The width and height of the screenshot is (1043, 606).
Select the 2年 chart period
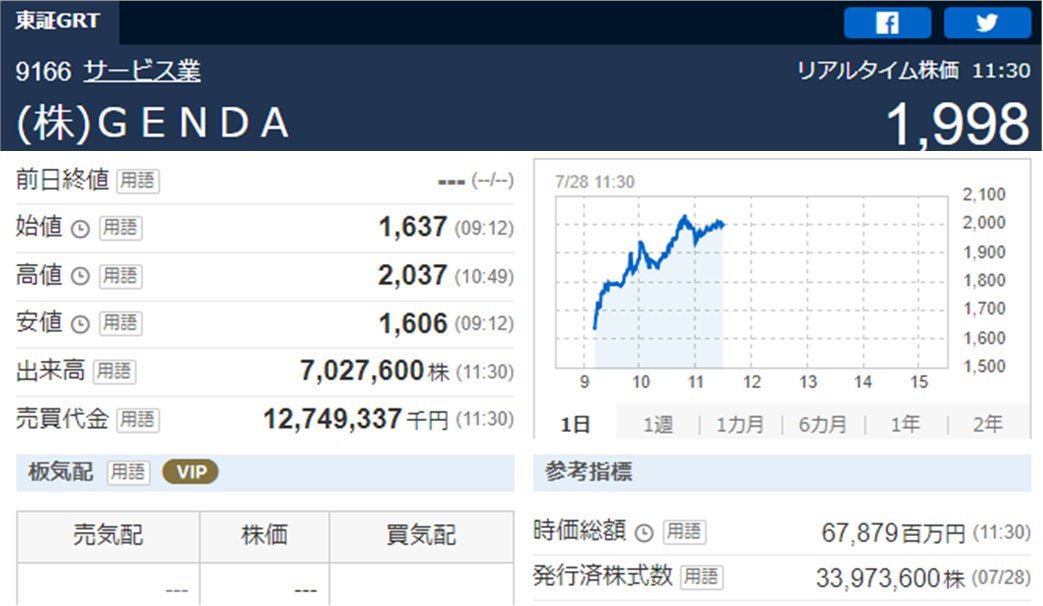(987, 424)
